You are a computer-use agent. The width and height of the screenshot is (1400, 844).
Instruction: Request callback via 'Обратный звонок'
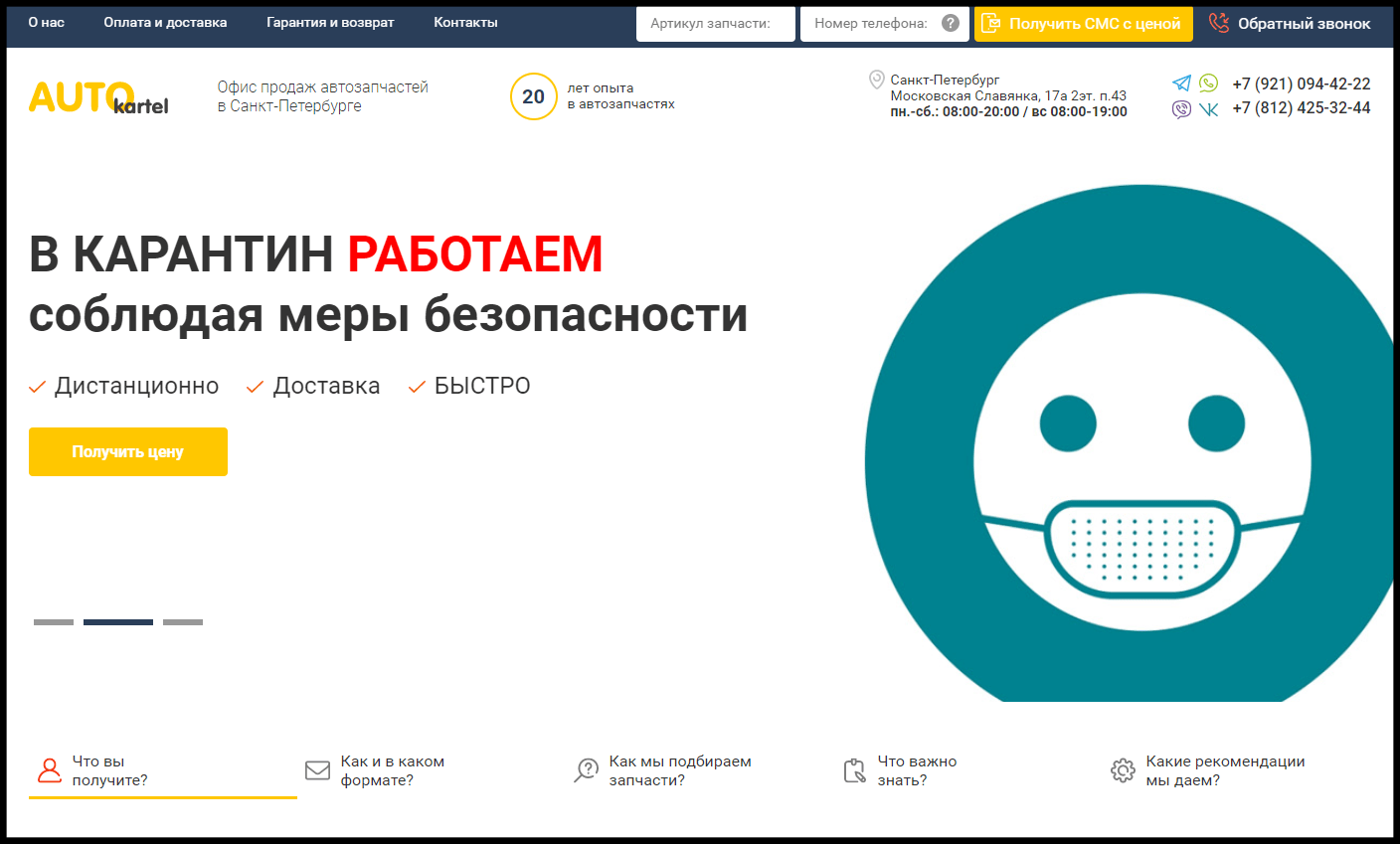pos(1290,24)
